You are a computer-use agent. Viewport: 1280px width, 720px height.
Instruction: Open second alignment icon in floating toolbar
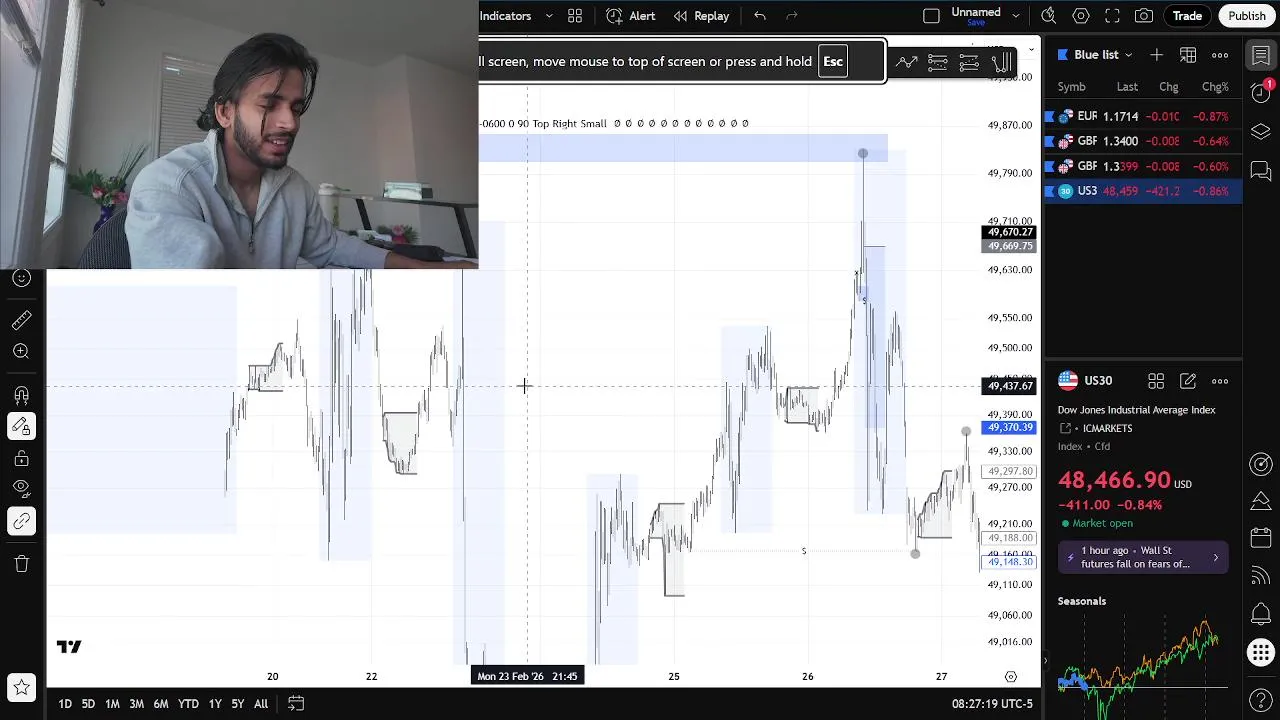coord(968,63)
